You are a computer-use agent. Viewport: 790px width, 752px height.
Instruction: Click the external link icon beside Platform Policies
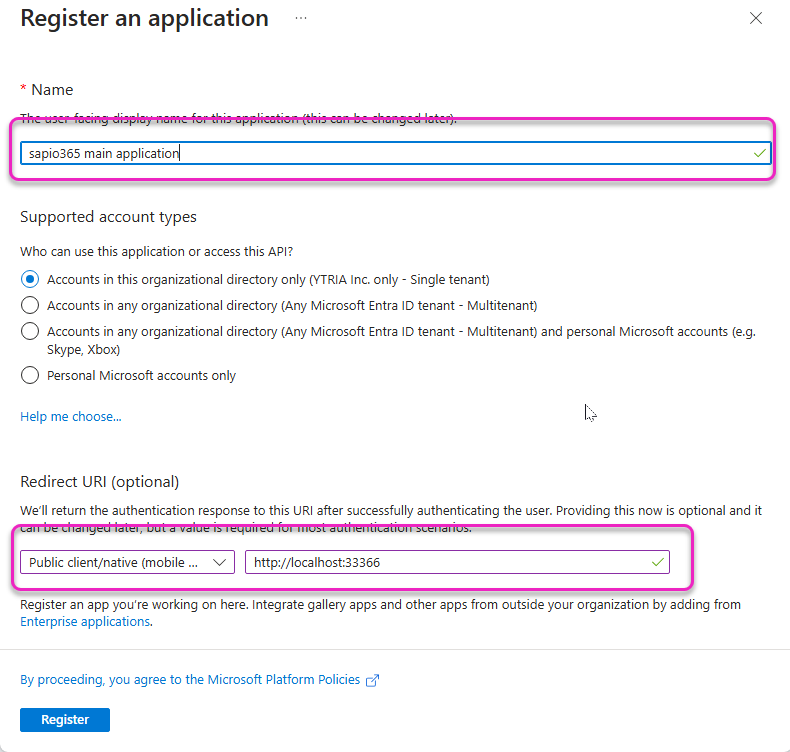click(372, 680)
